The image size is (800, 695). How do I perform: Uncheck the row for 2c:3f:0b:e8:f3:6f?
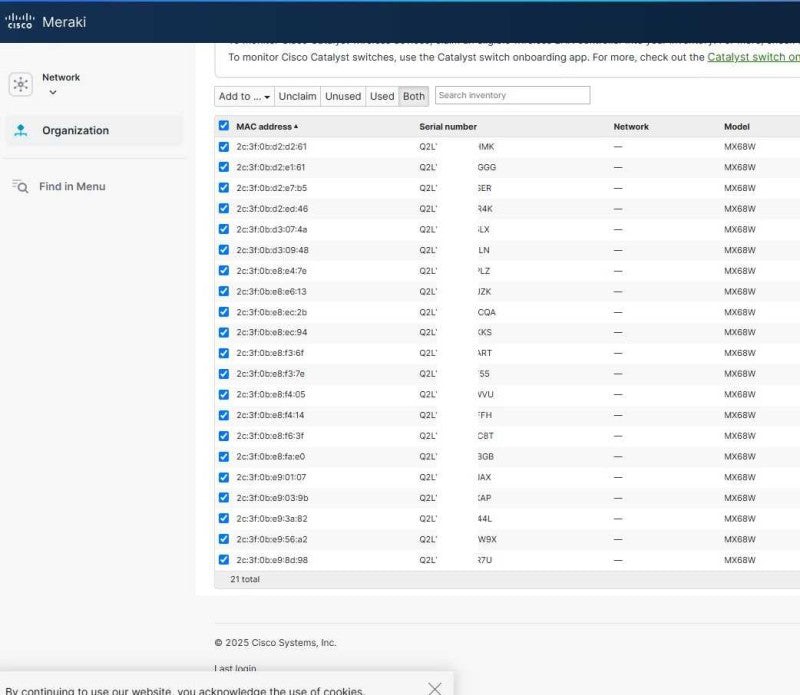pyautogui.click(x=223, y=353)
